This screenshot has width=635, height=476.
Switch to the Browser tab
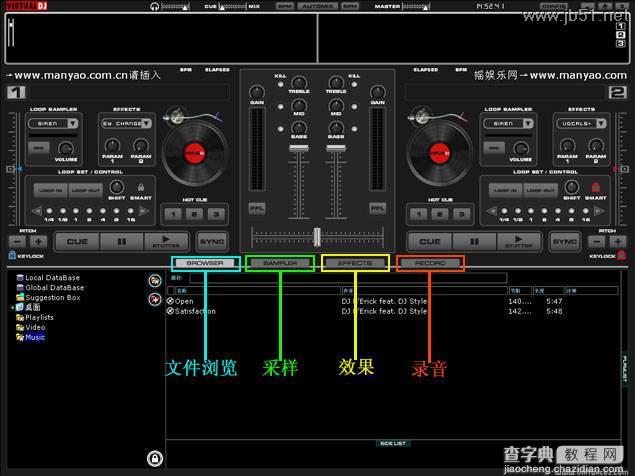[205, 263]
